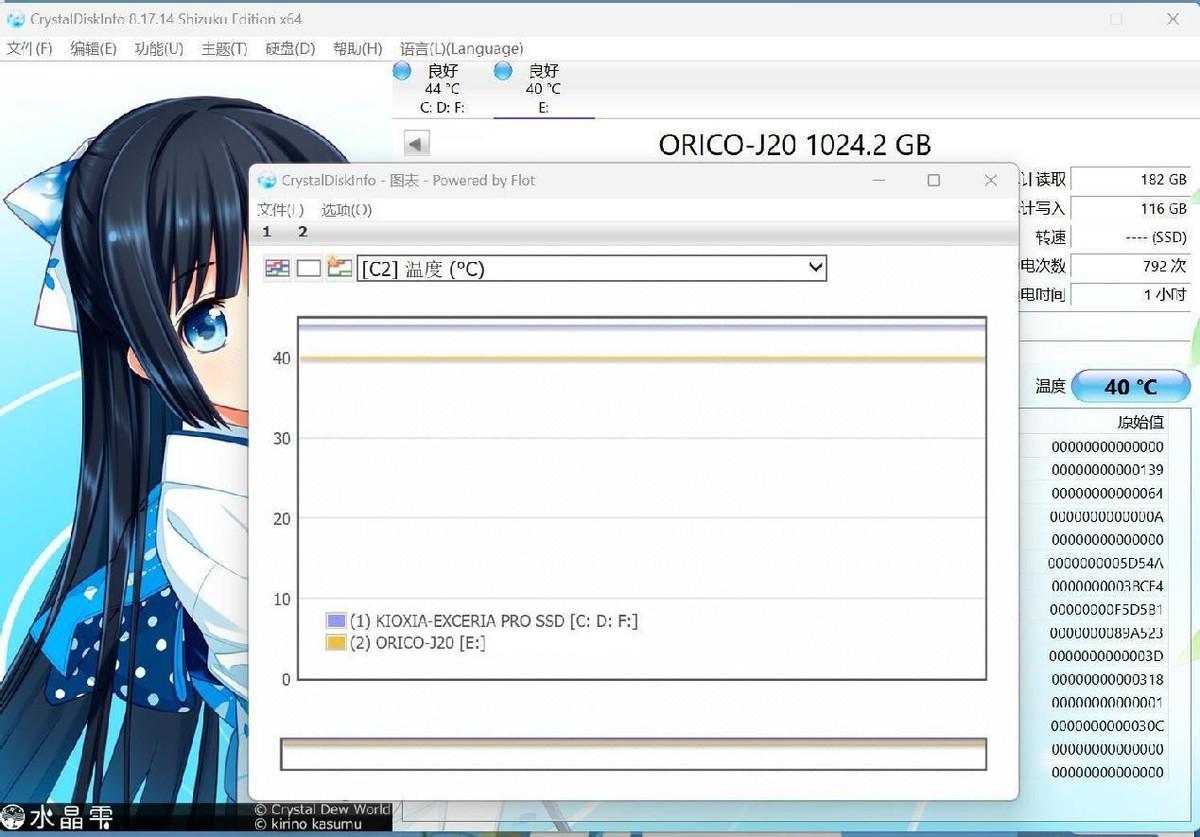Close the graph window
Screen dimensions: 1200x837
pos(991,180)
